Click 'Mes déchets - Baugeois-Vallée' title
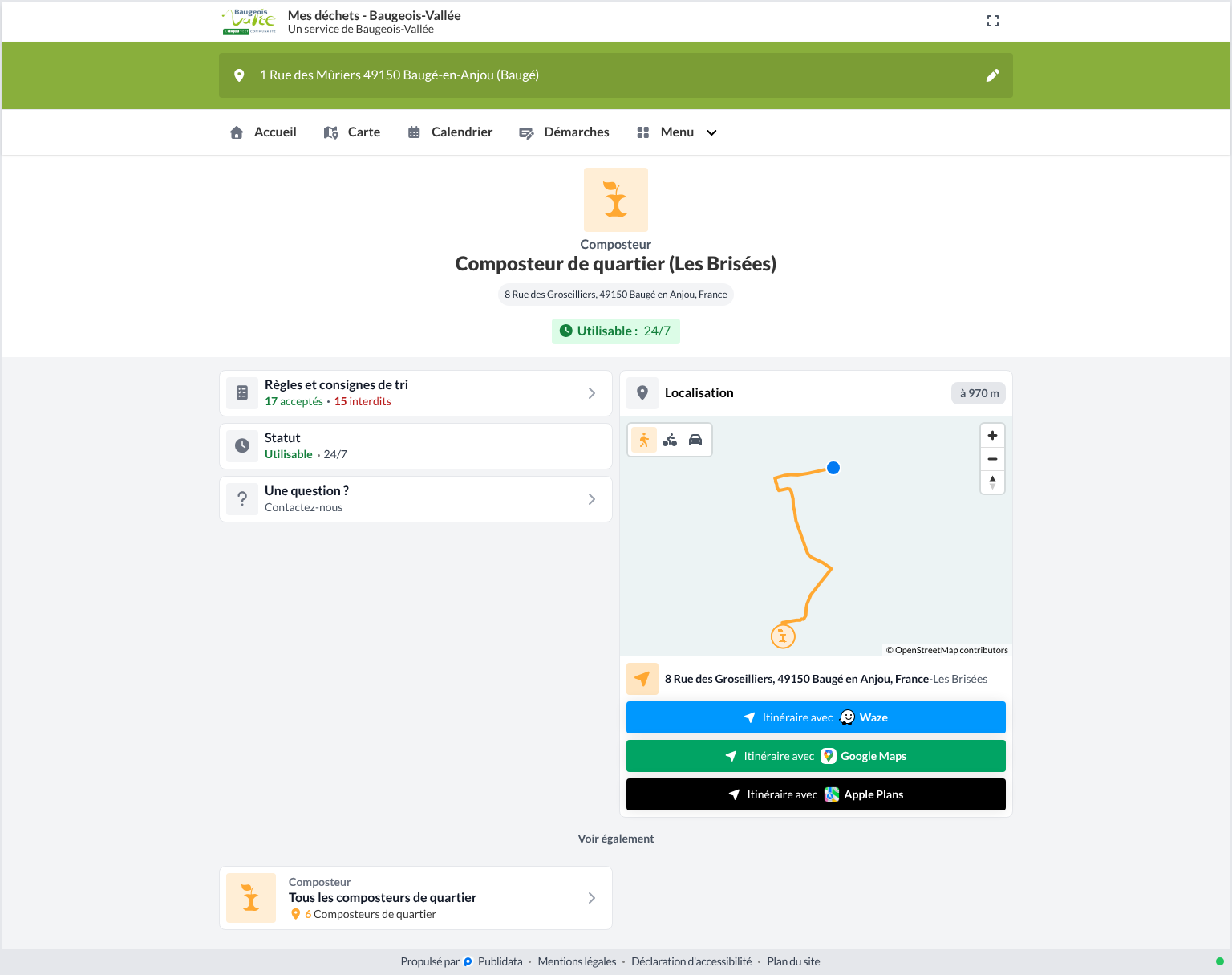The height and width of the screenshot is (975, 1232). 374,15
